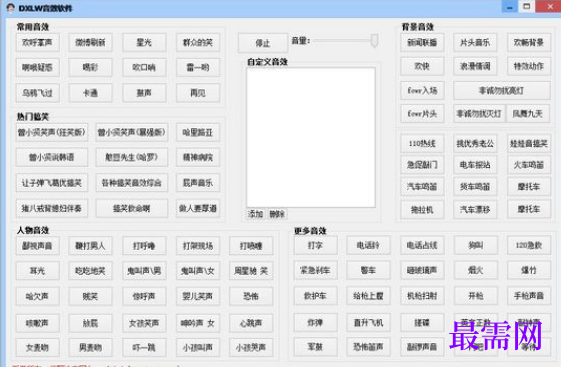The height and width of the screenshot is (367, 561).
Task: Play the 吹口哨 whistle effect
Action: 144,67
